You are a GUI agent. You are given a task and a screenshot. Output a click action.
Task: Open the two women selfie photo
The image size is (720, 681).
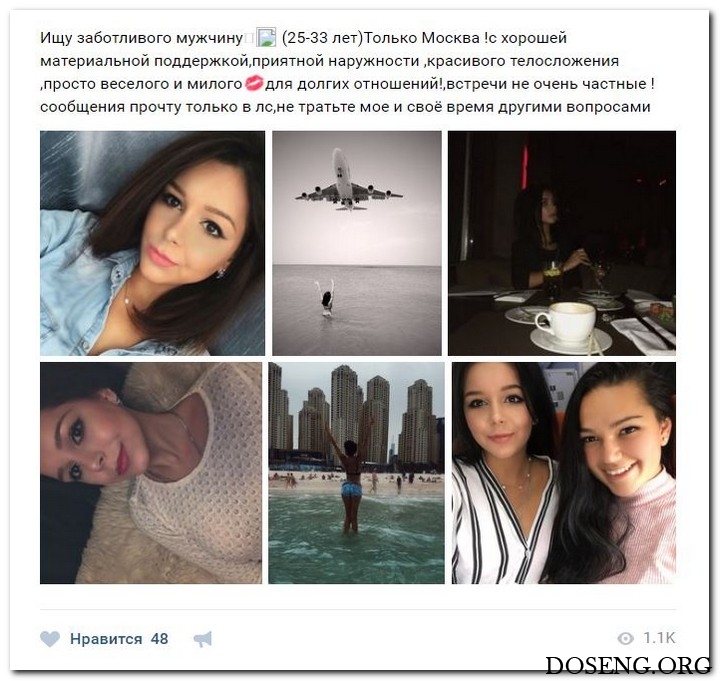tap(564, 473)
